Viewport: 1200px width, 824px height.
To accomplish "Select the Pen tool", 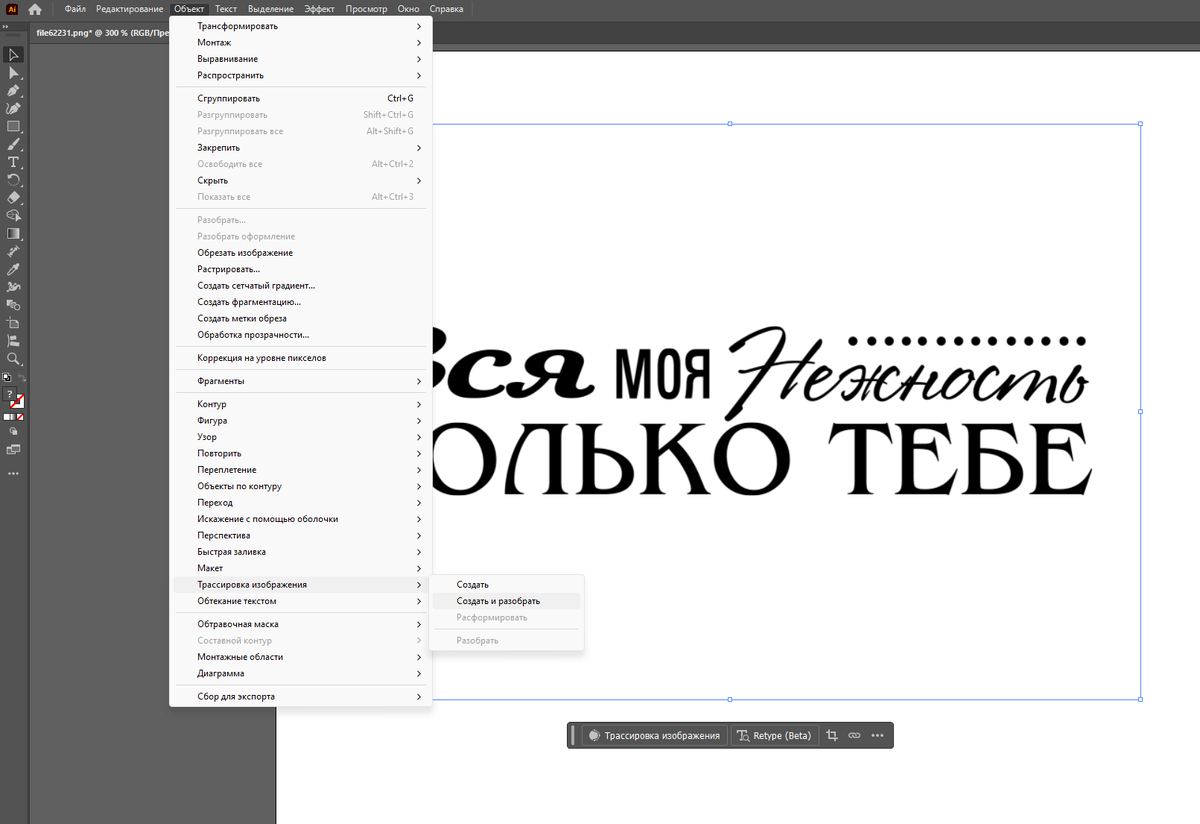I will click(13, 91).
